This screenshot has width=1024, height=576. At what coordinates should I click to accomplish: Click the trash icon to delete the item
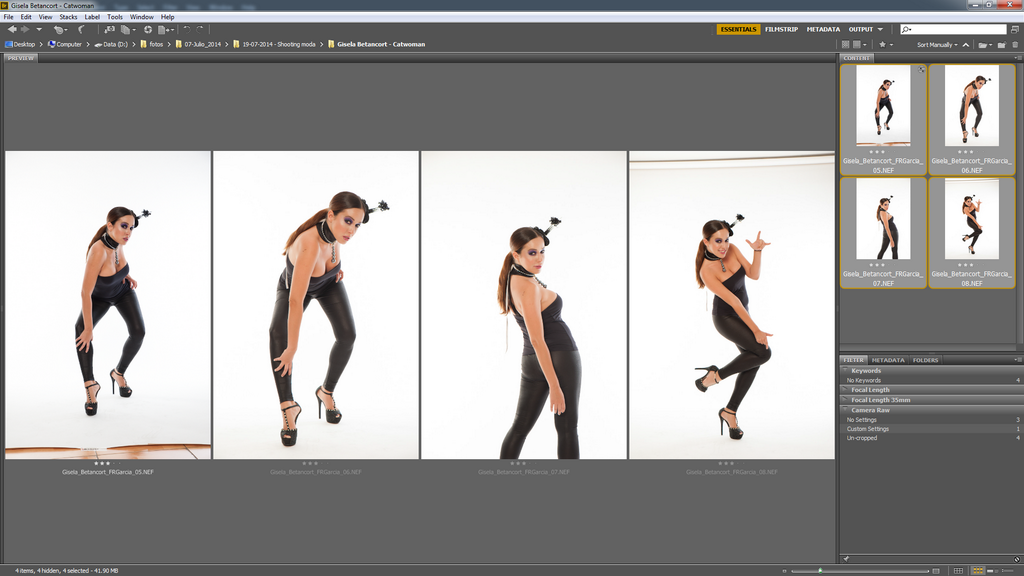coord(1015,44)
